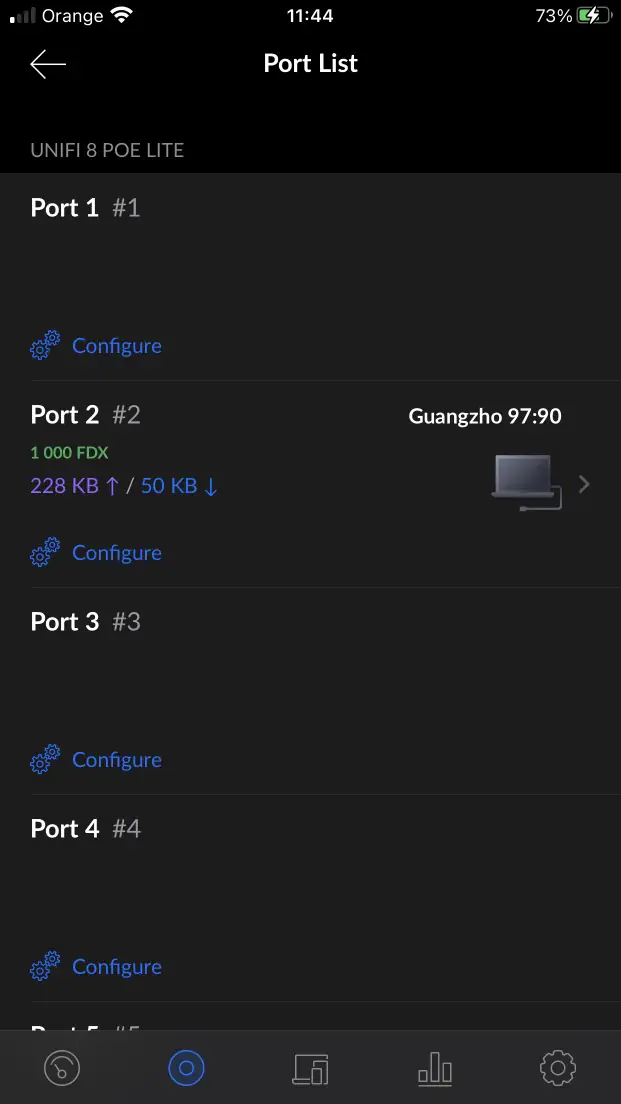Open the statistics bar chart tab

tap(435, 1069)
